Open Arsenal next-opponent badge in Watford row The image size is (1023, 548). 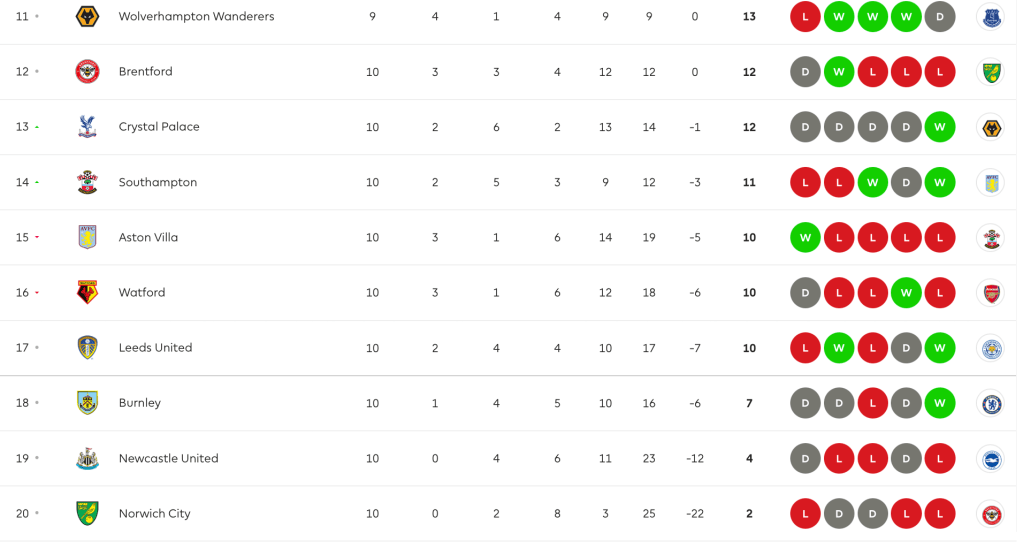click(990, 292)
